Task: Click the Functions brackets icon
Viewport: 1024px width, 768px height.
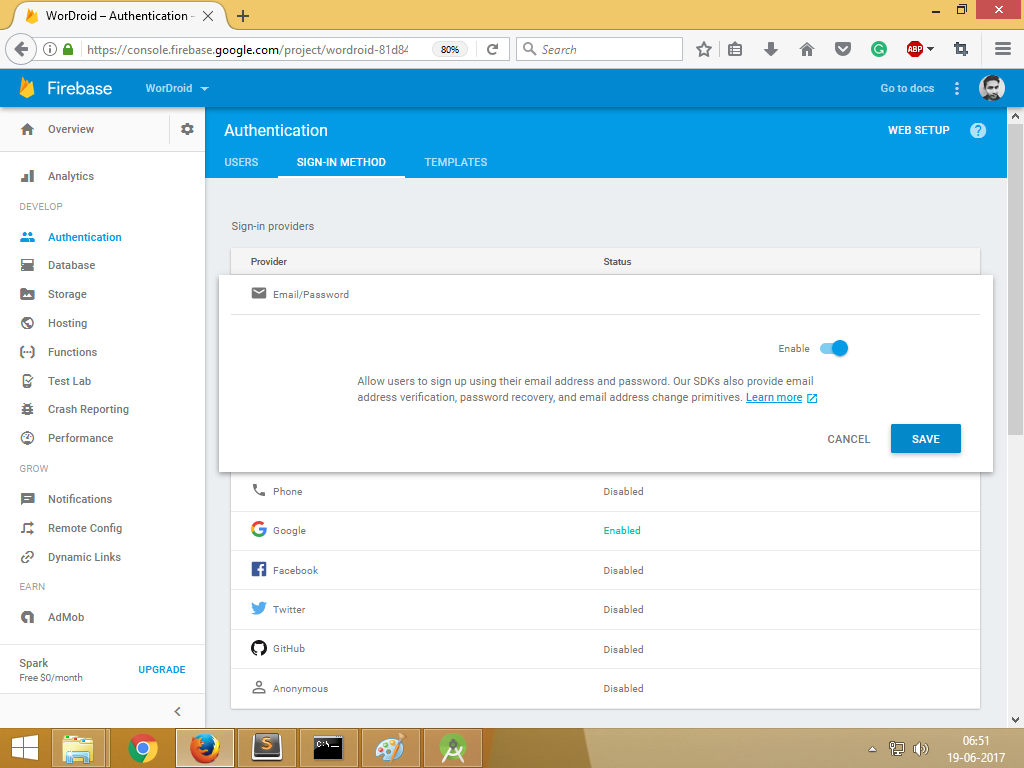Action: point(27,352)
